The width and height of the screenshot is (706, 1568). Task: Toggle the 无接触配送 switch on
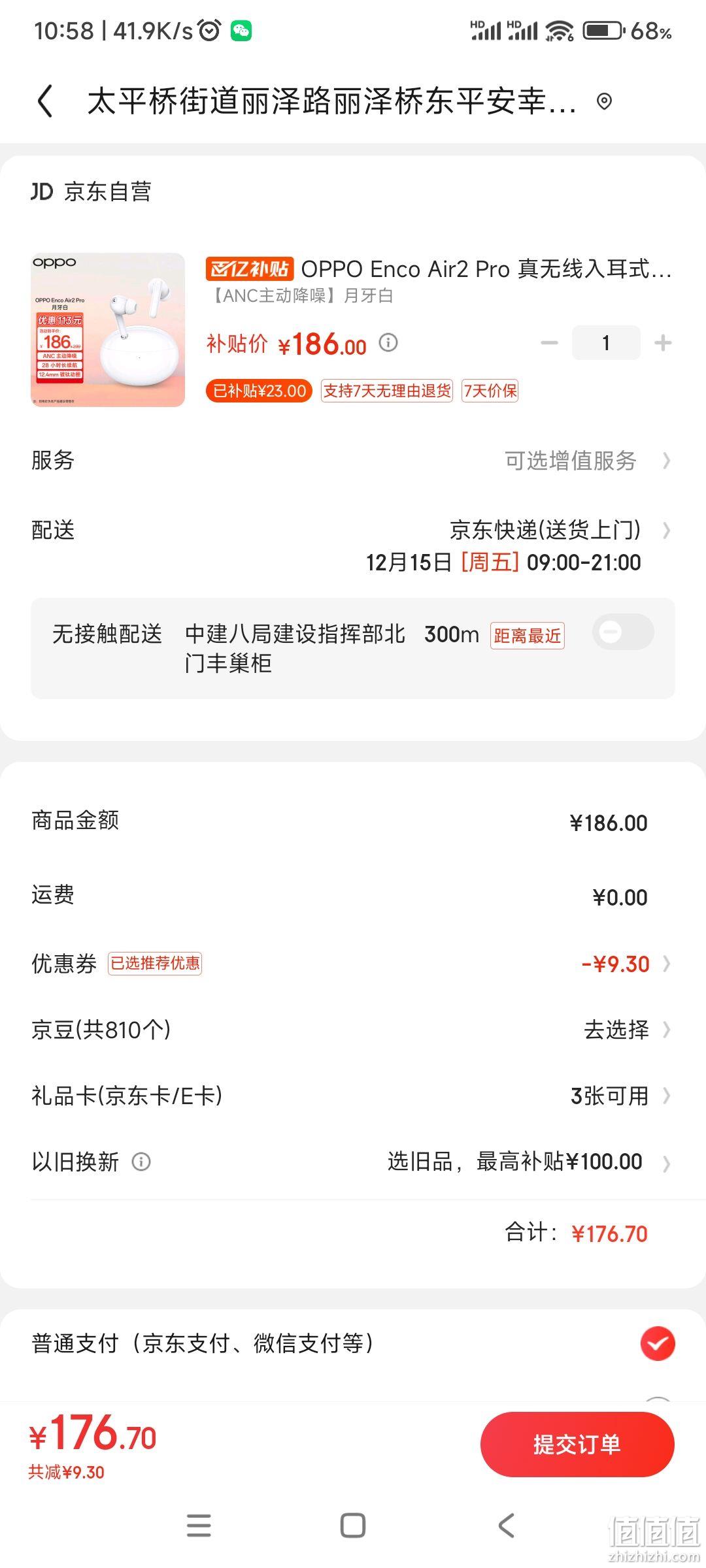[623, 632]
